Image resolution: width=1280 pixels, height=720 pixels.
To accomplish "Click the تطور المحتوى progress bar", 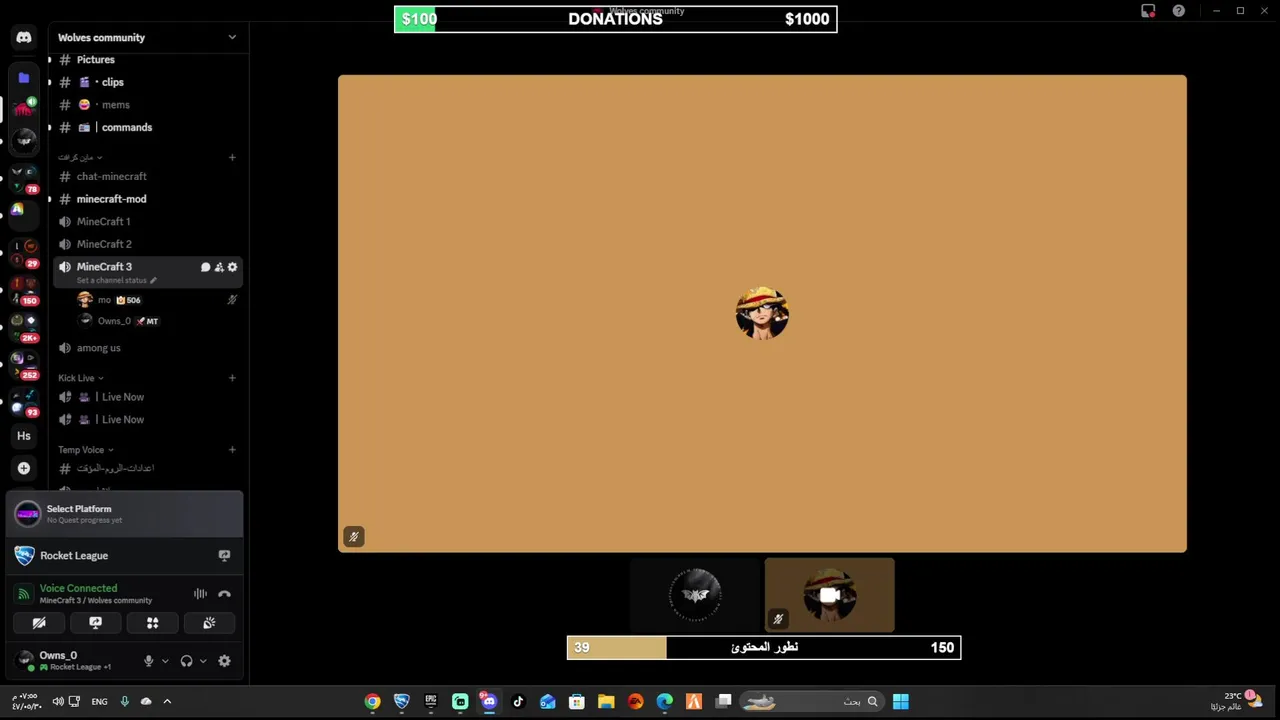I will click(x=764, y=648).
